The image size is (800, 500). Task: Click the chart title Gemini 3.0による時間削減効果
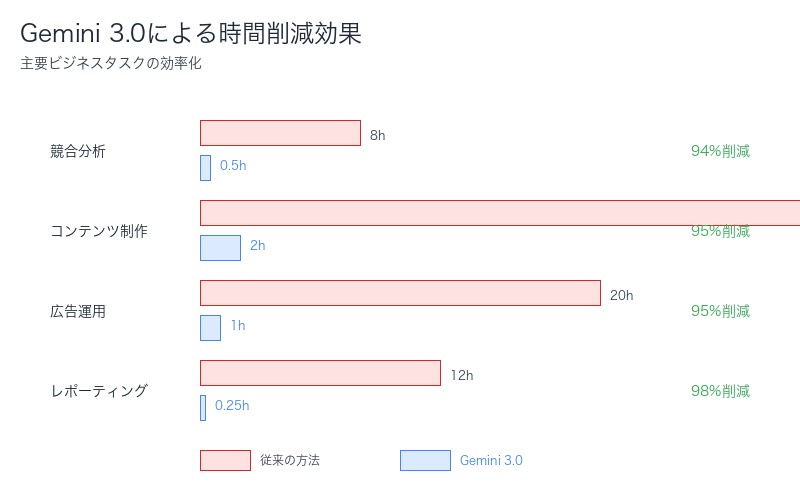coord(191,33)
